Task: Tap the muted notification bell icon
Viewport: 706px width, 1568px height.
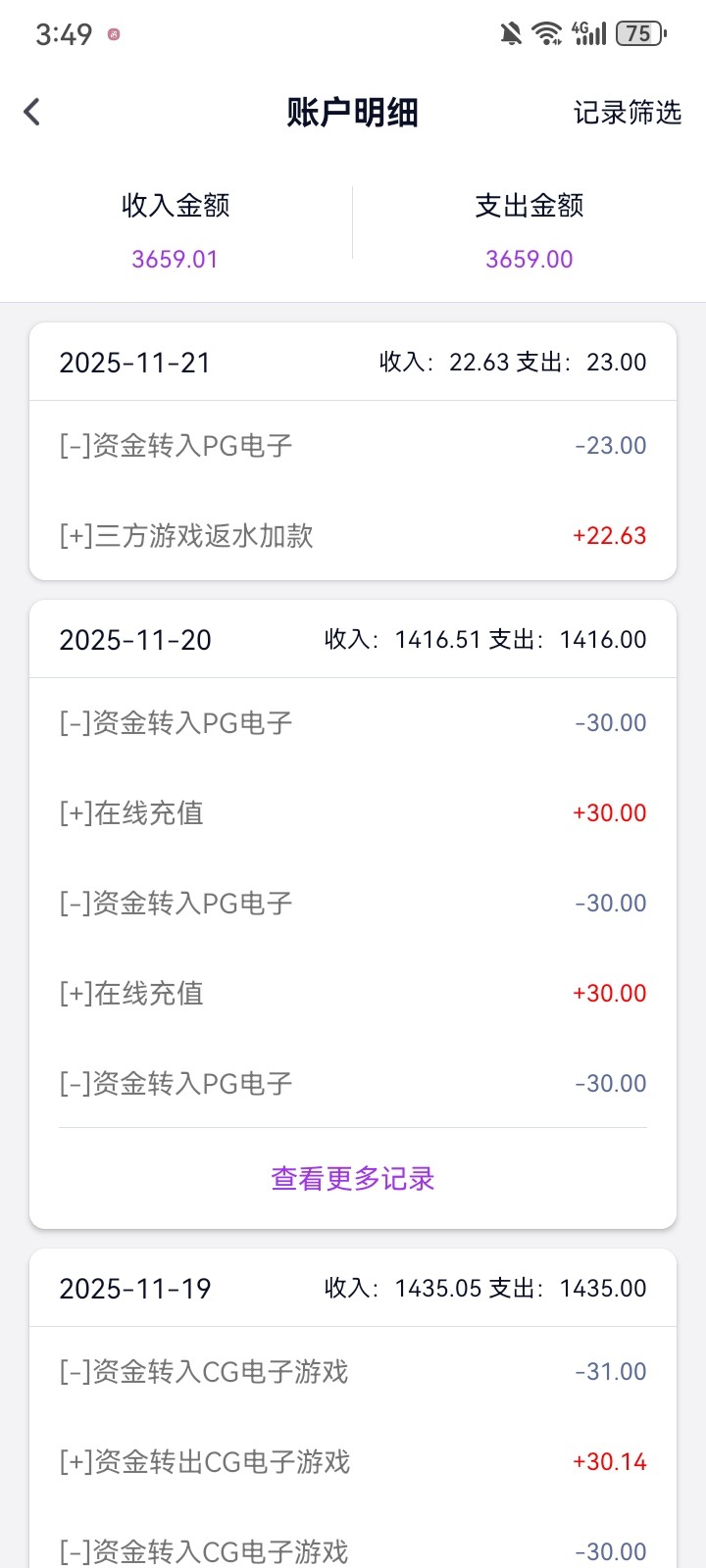Action: [511, 34]
